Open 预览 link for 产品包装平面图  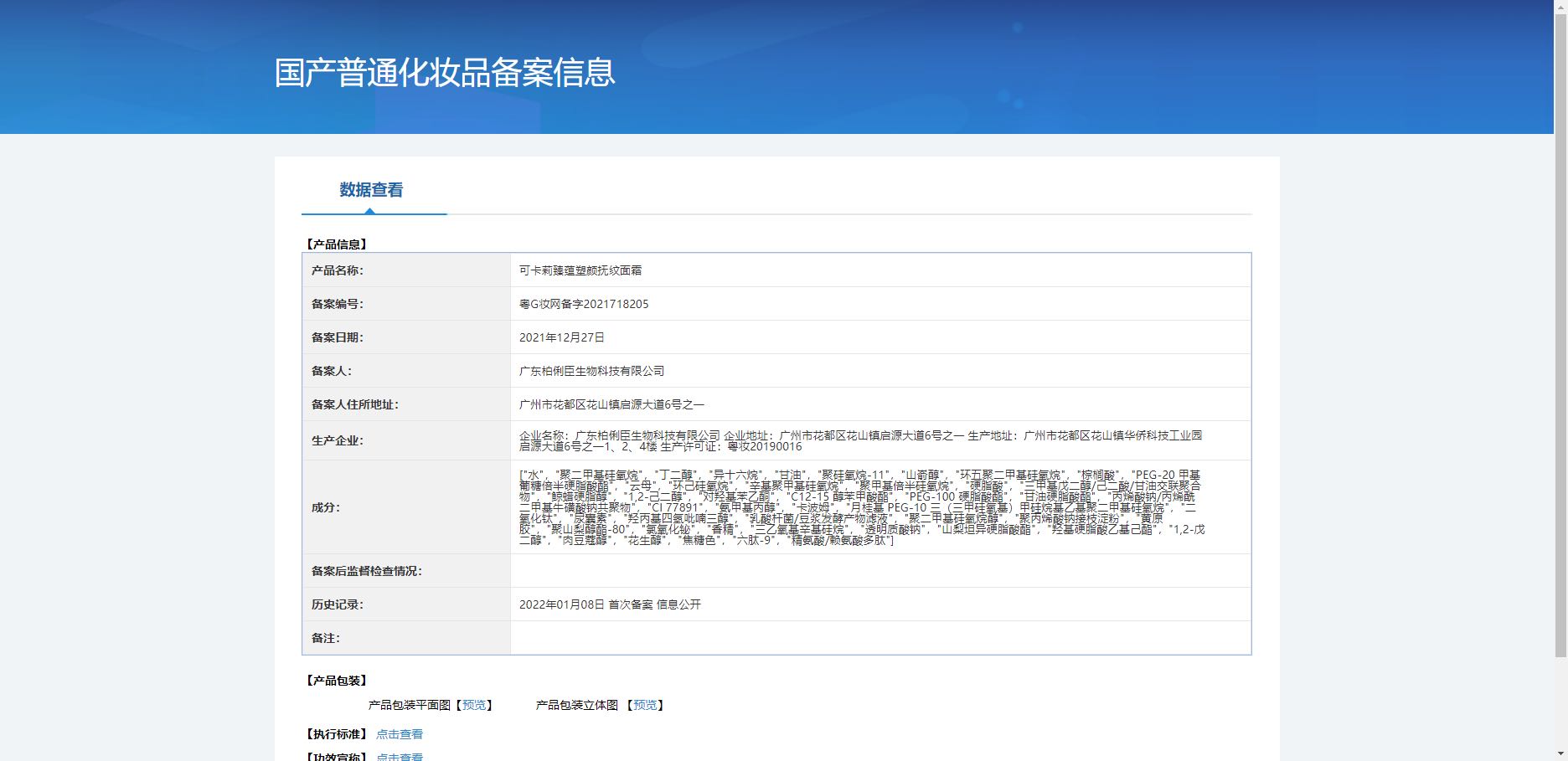[474, 705]
